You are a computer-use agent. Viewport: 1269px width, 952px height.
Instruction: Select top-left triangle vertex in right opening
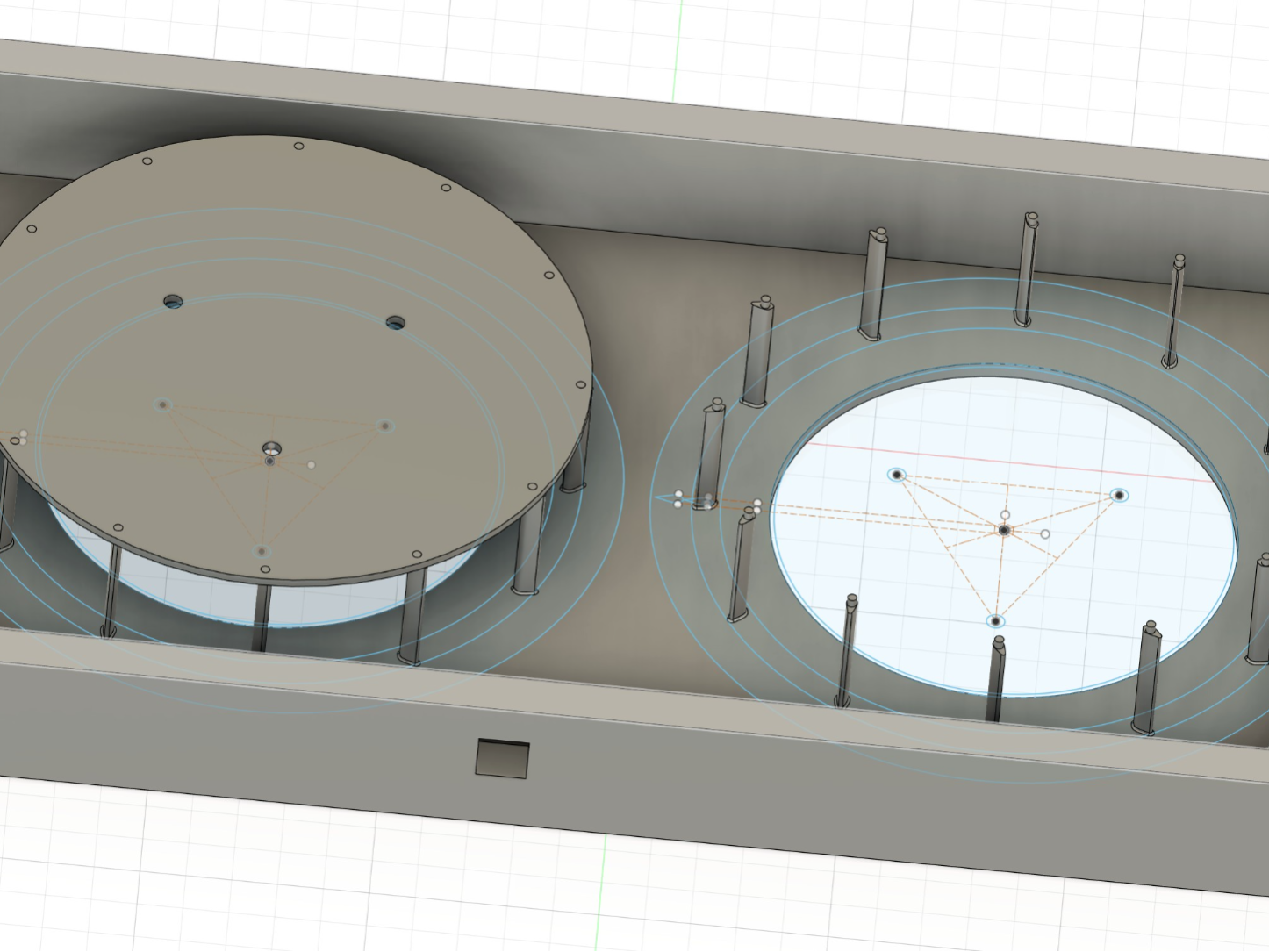coord(896,475)
